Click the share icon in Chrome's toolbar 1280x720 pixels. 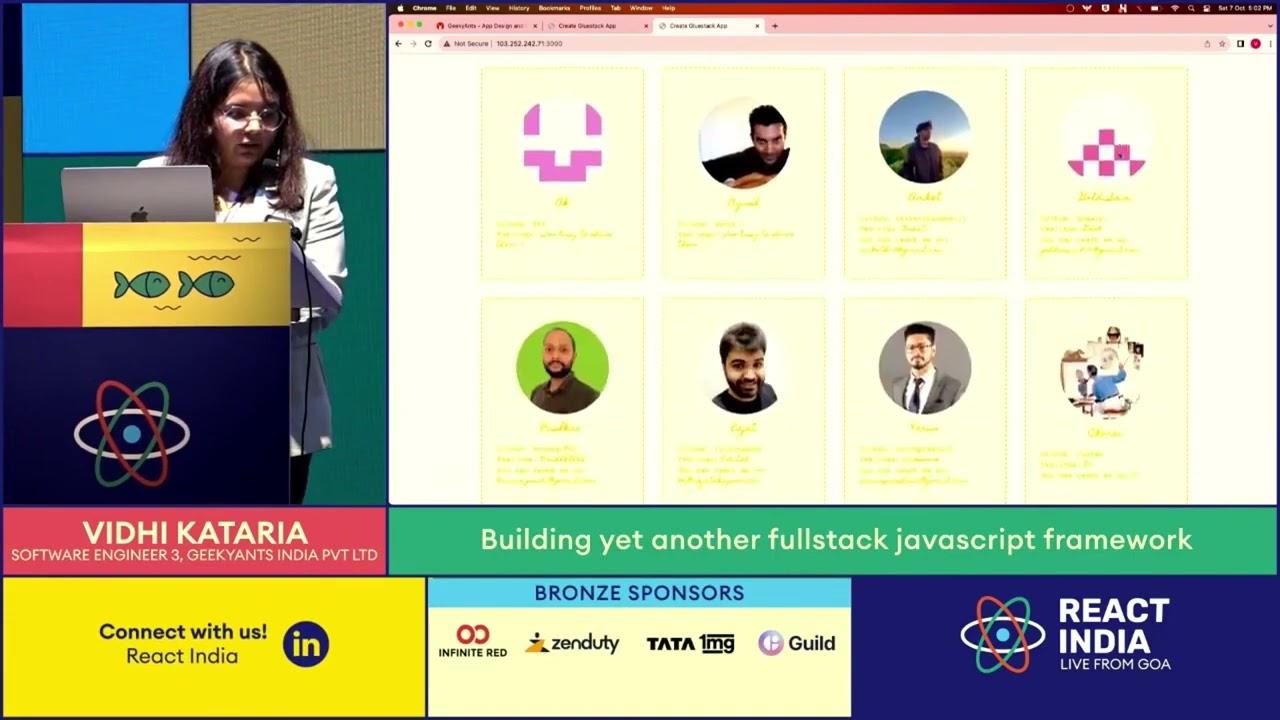pos(1208,44)
